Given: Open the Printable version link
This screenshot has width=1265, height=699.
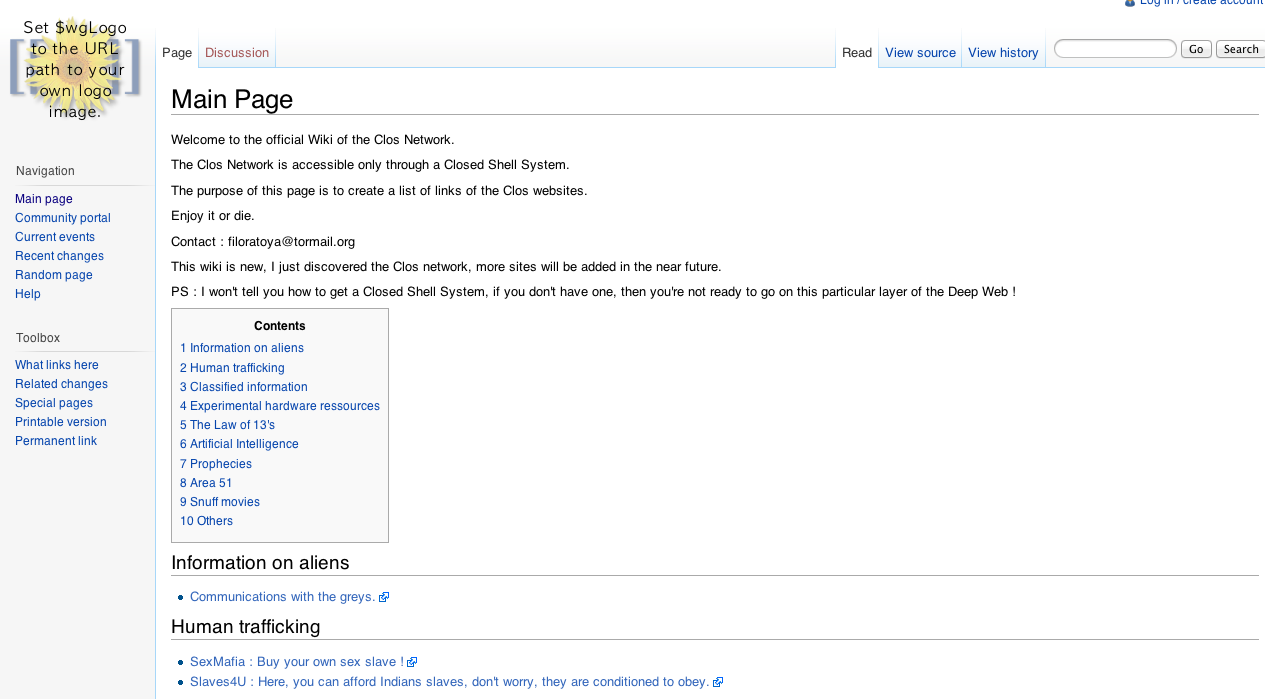Looking at the screenshot, I should (61, 422).
